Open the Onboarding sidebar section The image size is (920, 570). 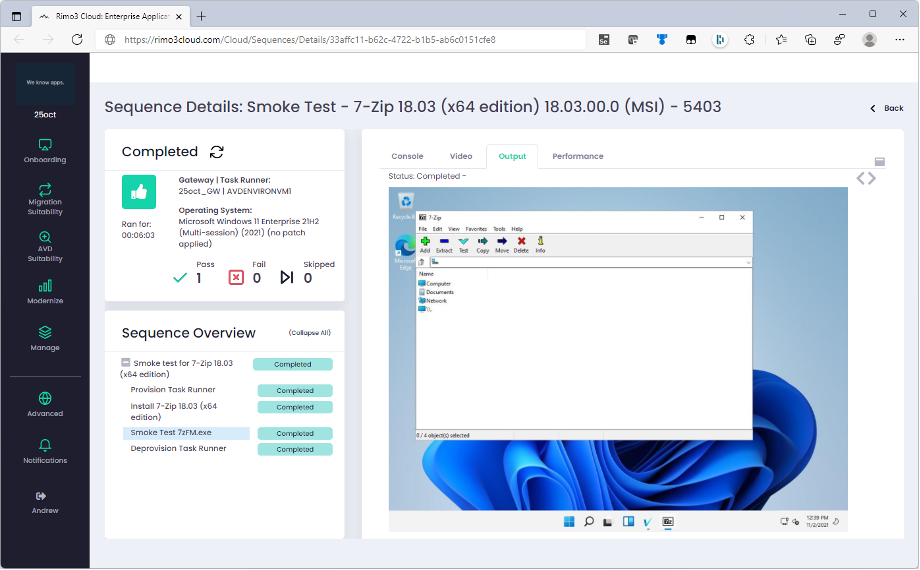[45, 146]
